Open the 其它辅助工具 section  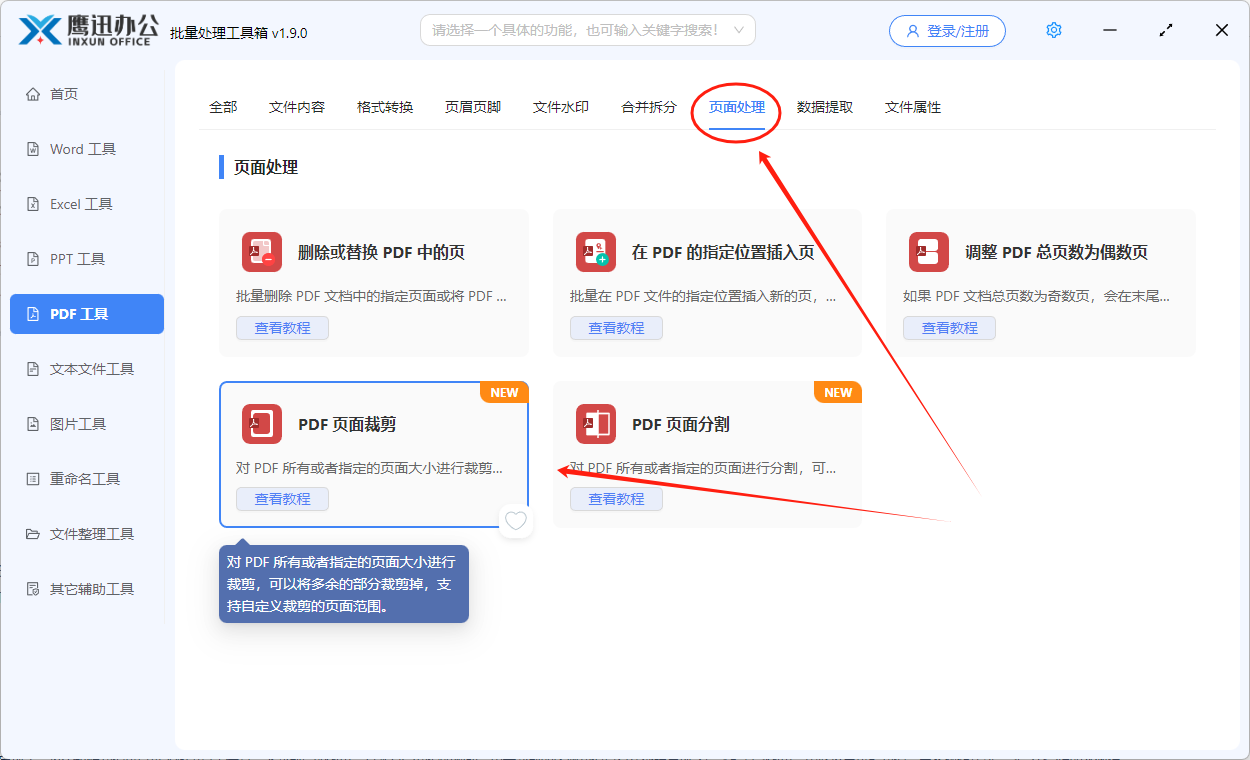(87, 588)
